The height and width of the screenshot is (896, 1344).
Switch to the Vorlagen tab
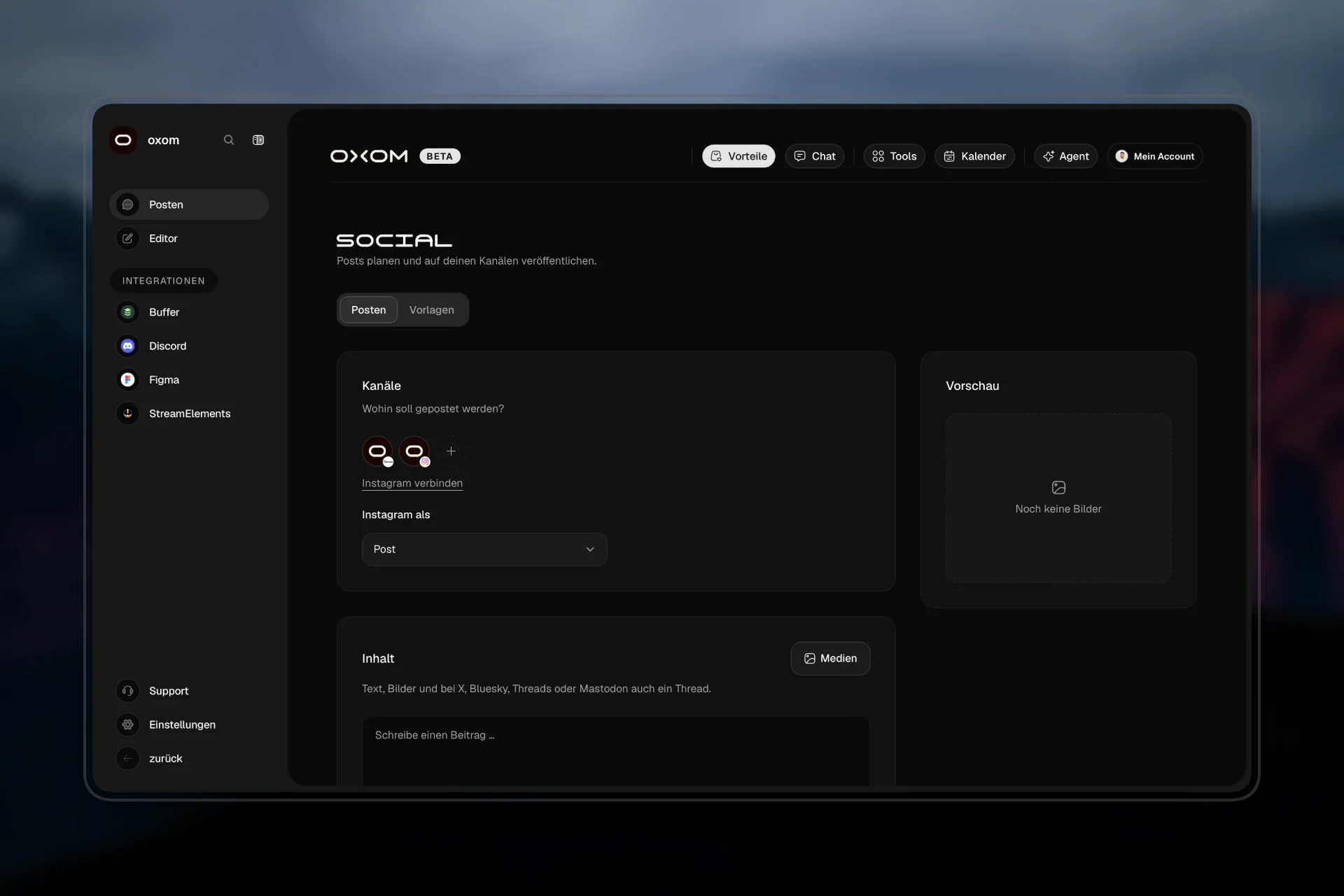point(432,310)
